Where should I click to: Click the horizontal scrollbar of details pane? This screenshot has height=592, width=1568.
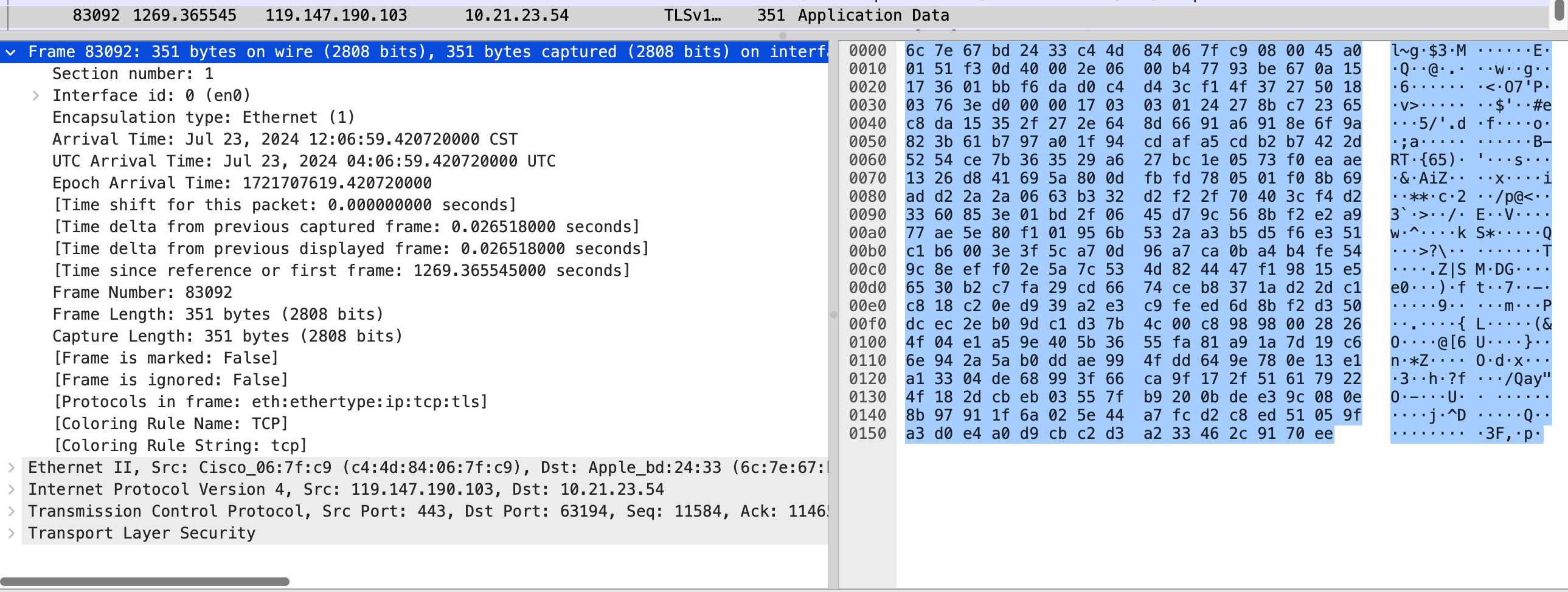tap(144, 582)
